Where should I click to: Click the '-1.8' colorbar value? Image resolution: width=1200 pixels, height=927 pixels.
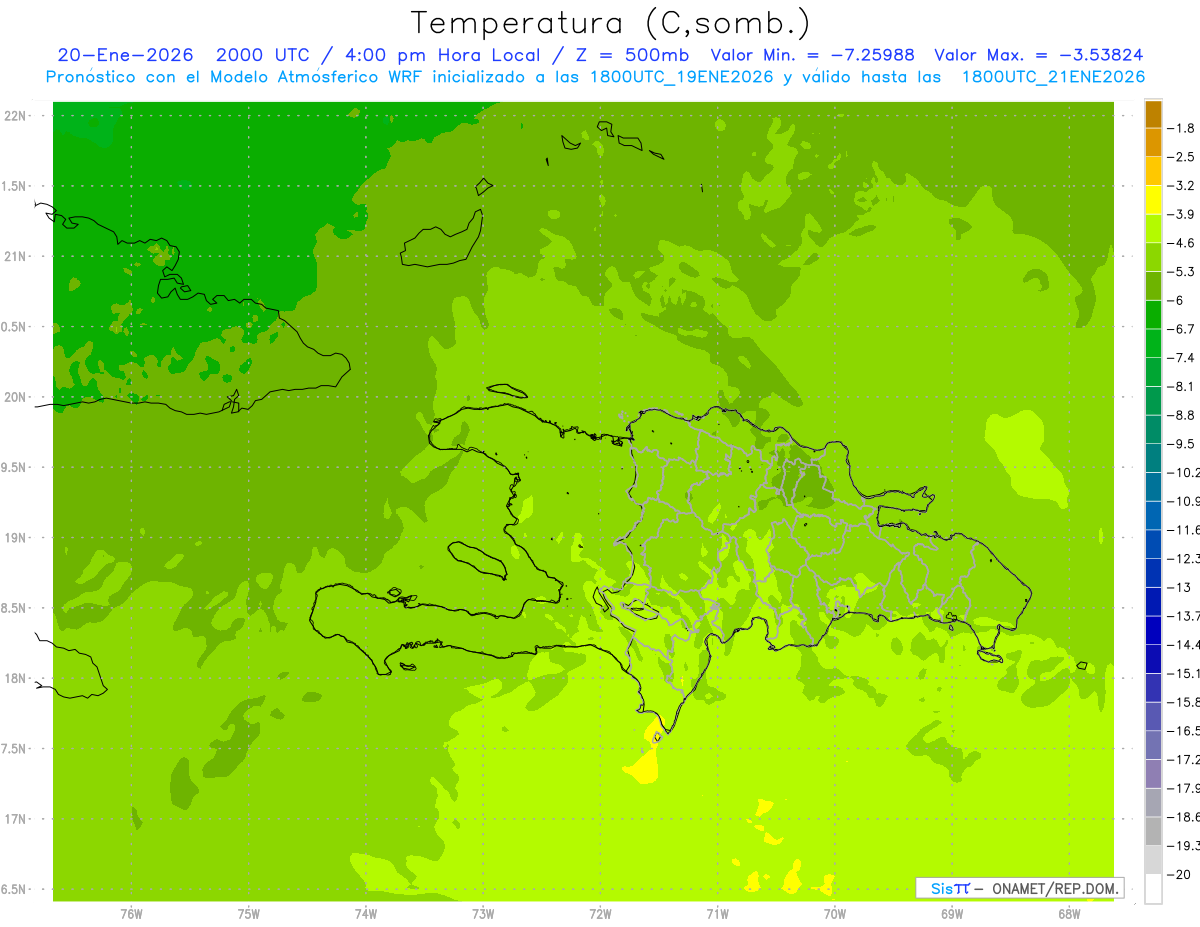[x=1181, y=128]
